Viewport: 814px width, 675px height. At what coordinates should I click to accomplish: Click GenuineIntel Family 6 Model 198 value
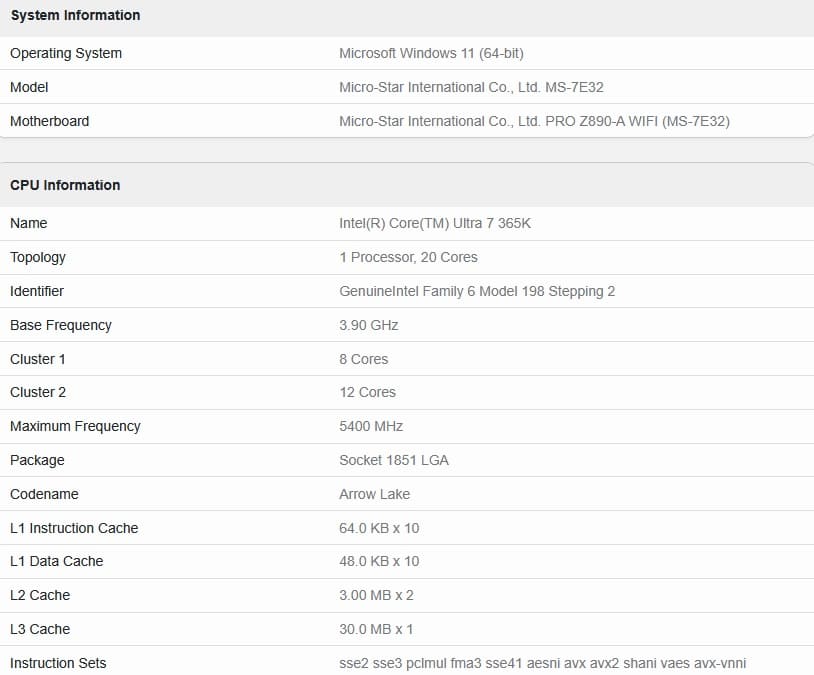point(477,291)
